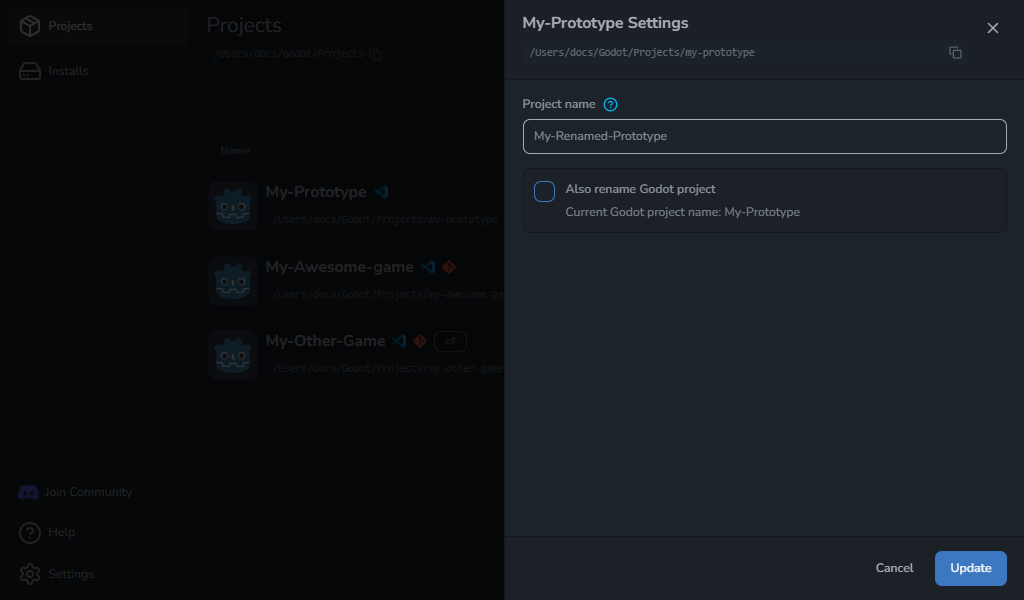The height and width of the screenshot is (600, 1024).
Task: Click the Installs drive icon
Action: [29, 71]
